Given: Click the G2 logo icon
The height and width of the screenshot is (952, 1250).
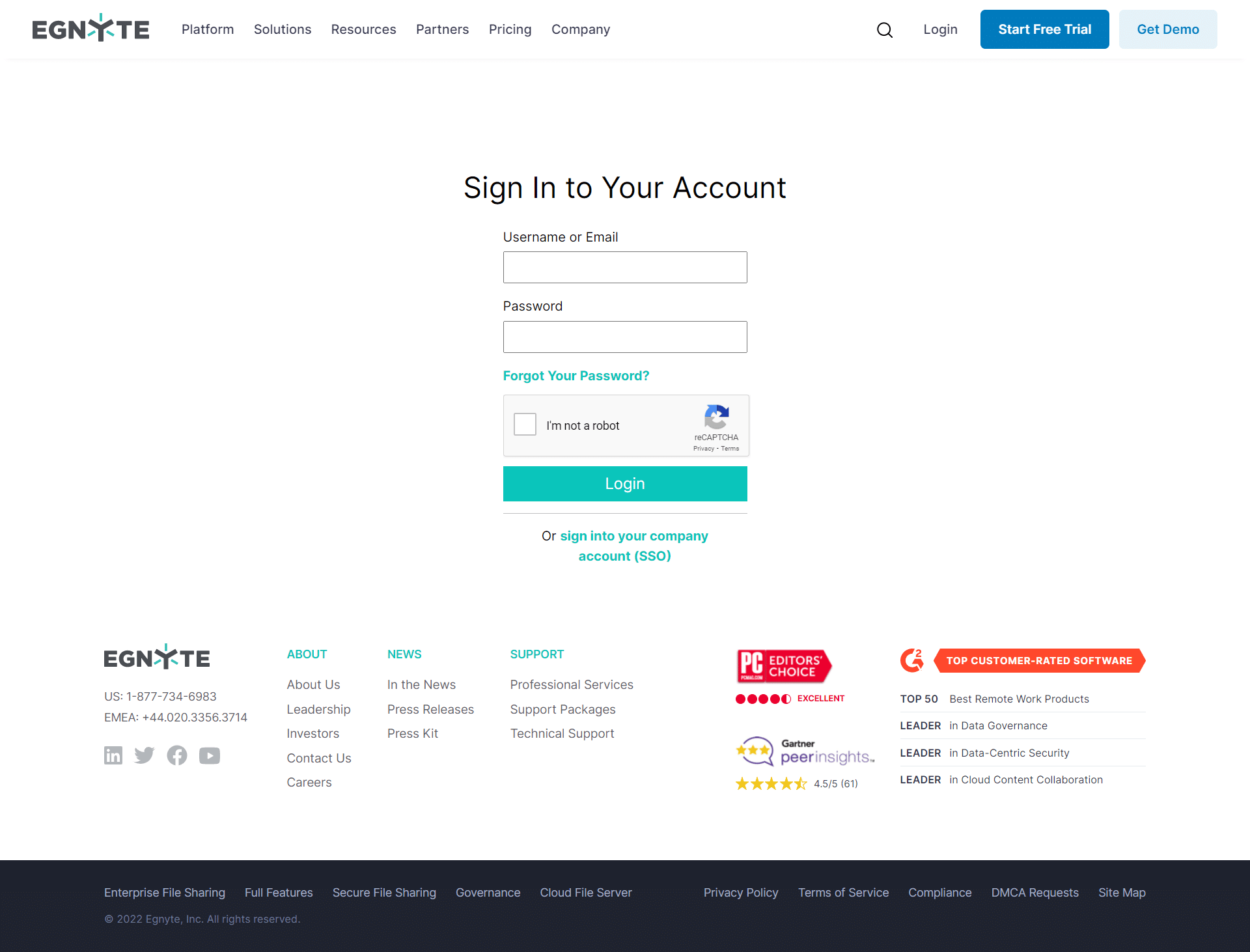Looking at the screenshot, I should tap(912, 660).
